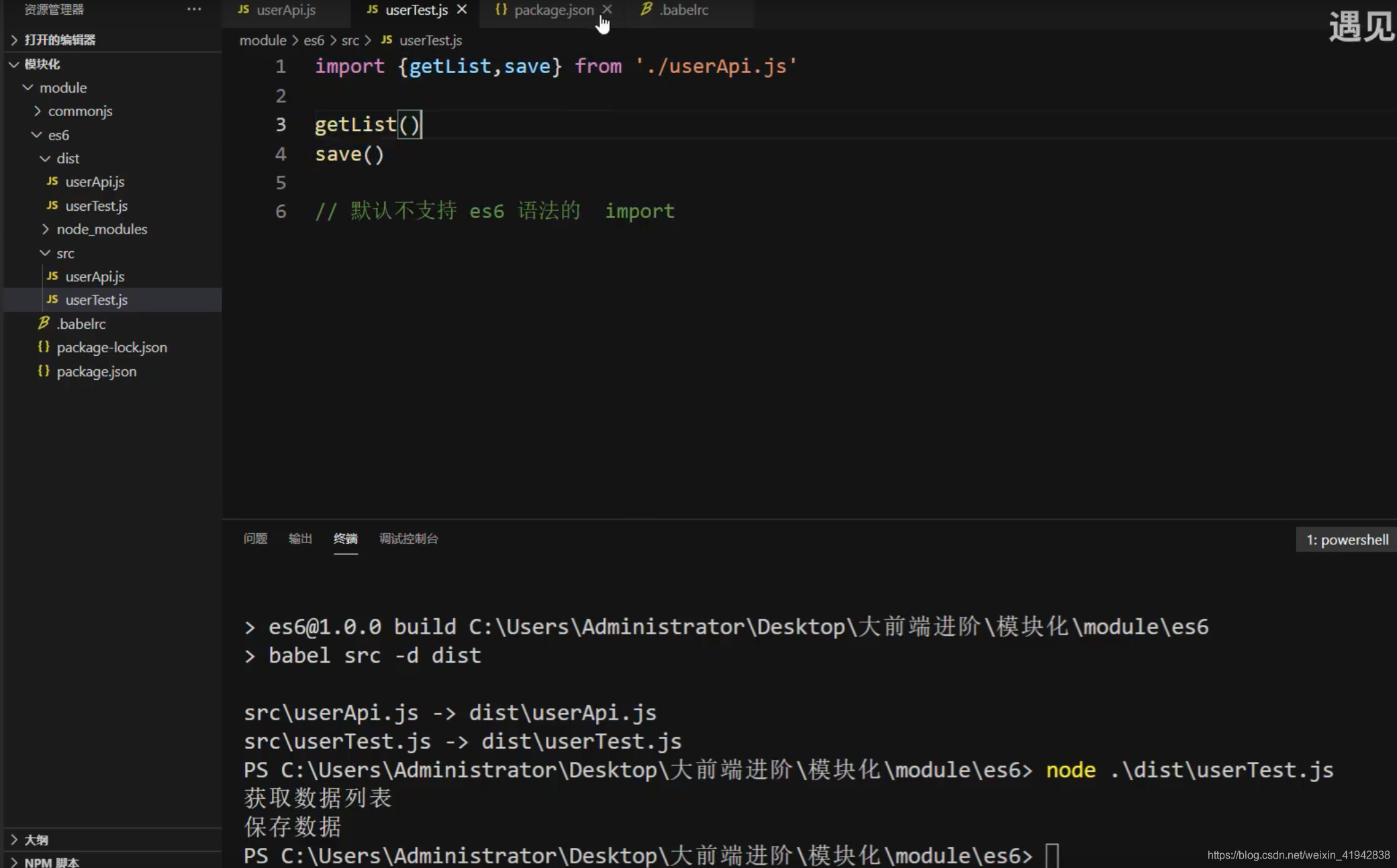
Task: Open the 问题 problems panel tab
Action: click(255, 538)
